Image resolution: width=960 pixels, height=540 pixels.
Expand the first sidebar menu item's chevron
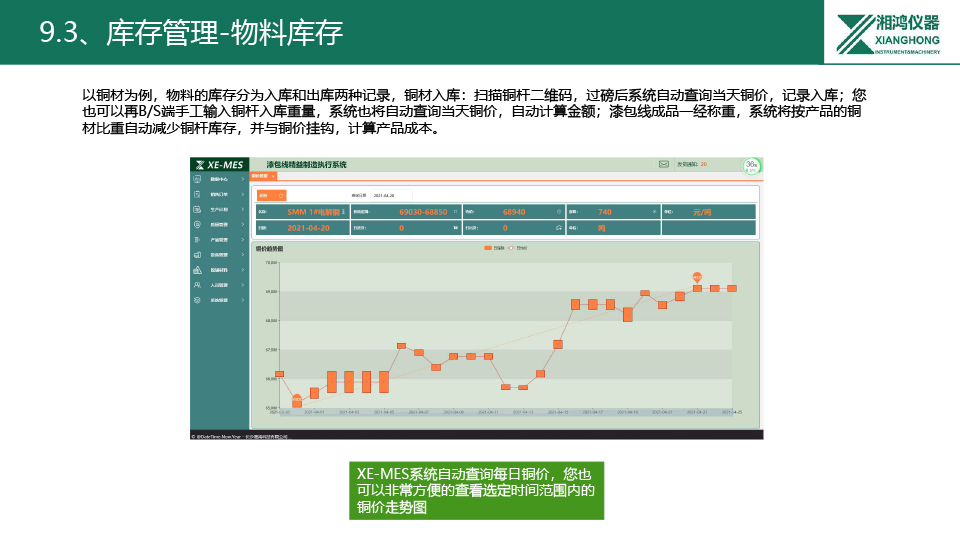[x=243, y=180]
